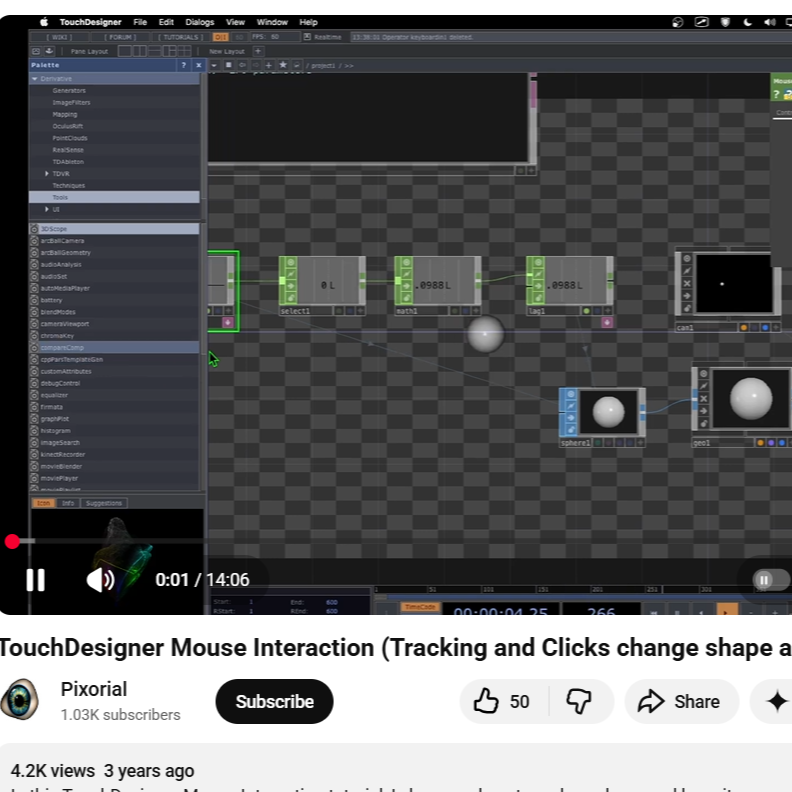The image size is (792, 792).
Task: Click the pink download arrow below lag1
Action: [607, 322]
